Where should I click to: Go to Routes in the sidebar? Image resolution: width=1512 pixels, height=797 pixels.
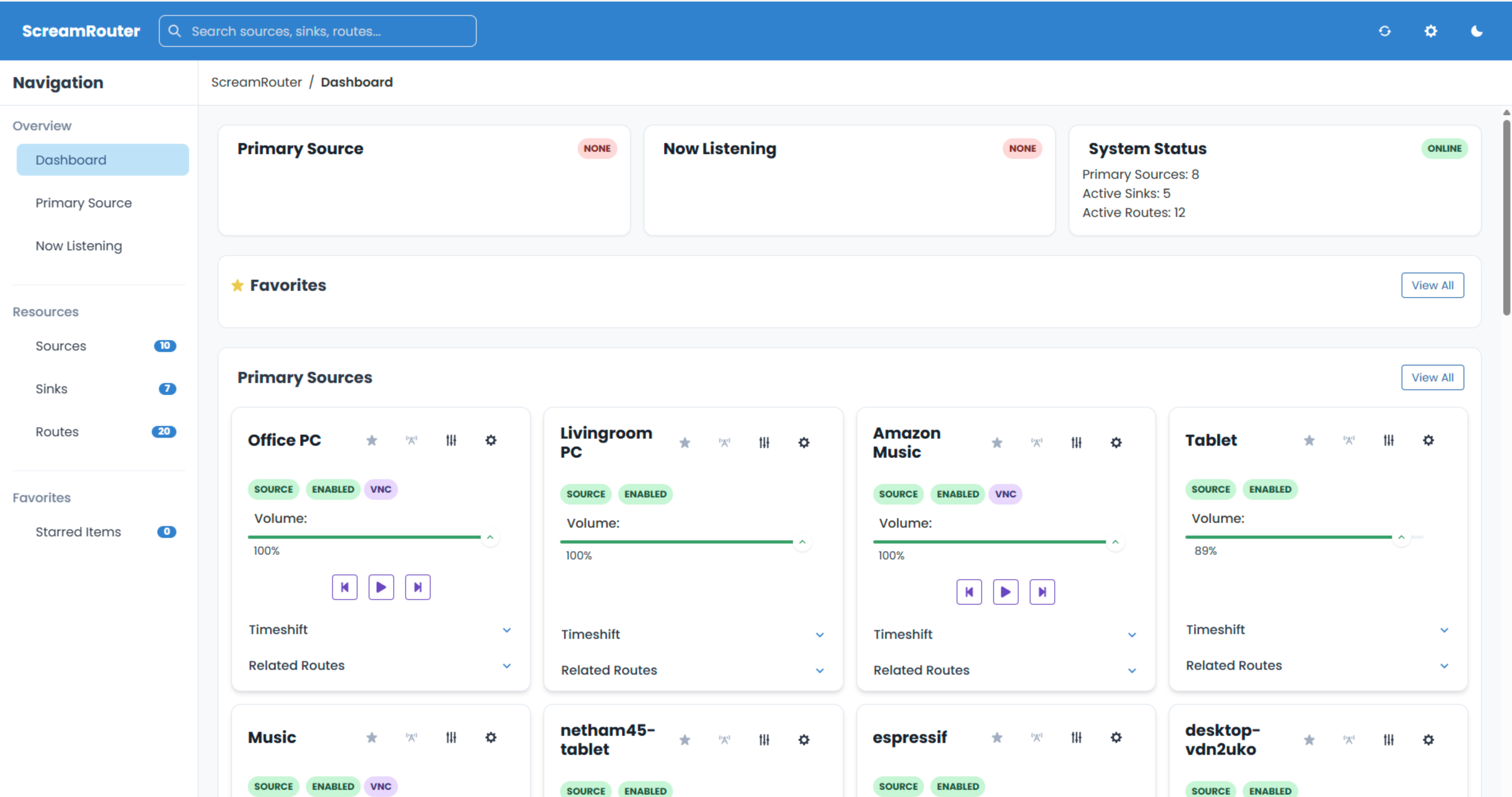tap(57, 431)
